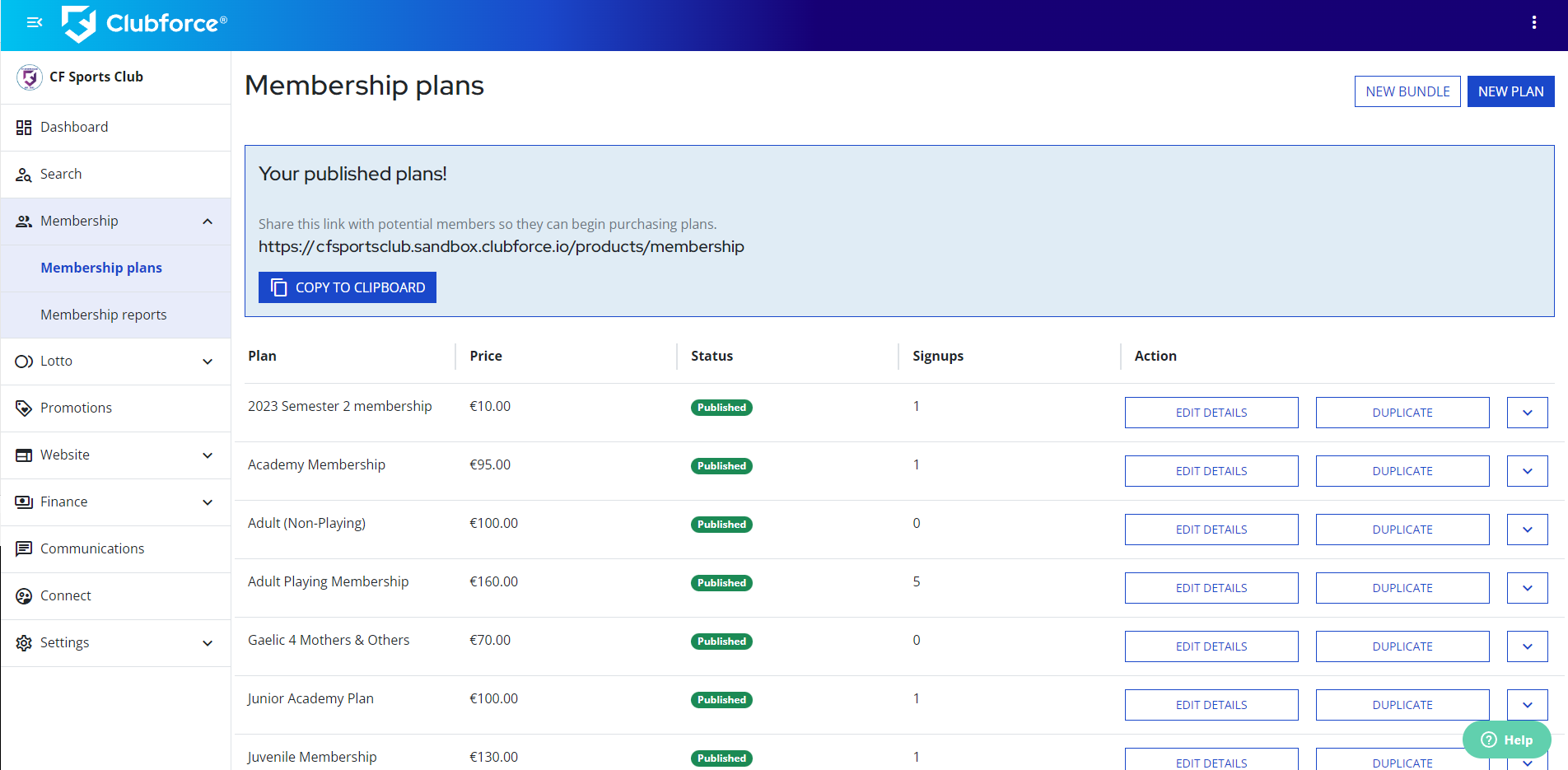Expand the Finance menu section
This screenshot has width=1568, height=770.
click(x=208, y=502)
